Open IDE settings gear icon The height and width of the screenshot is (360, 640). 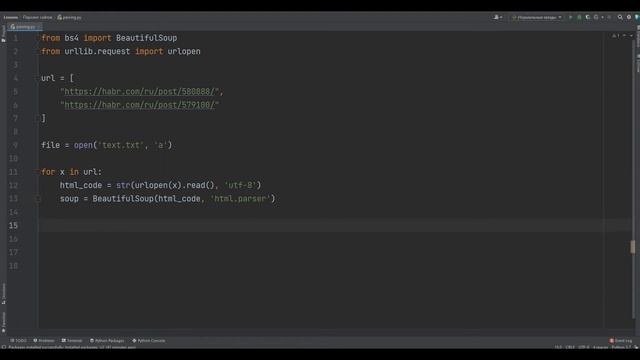[629, 17]
